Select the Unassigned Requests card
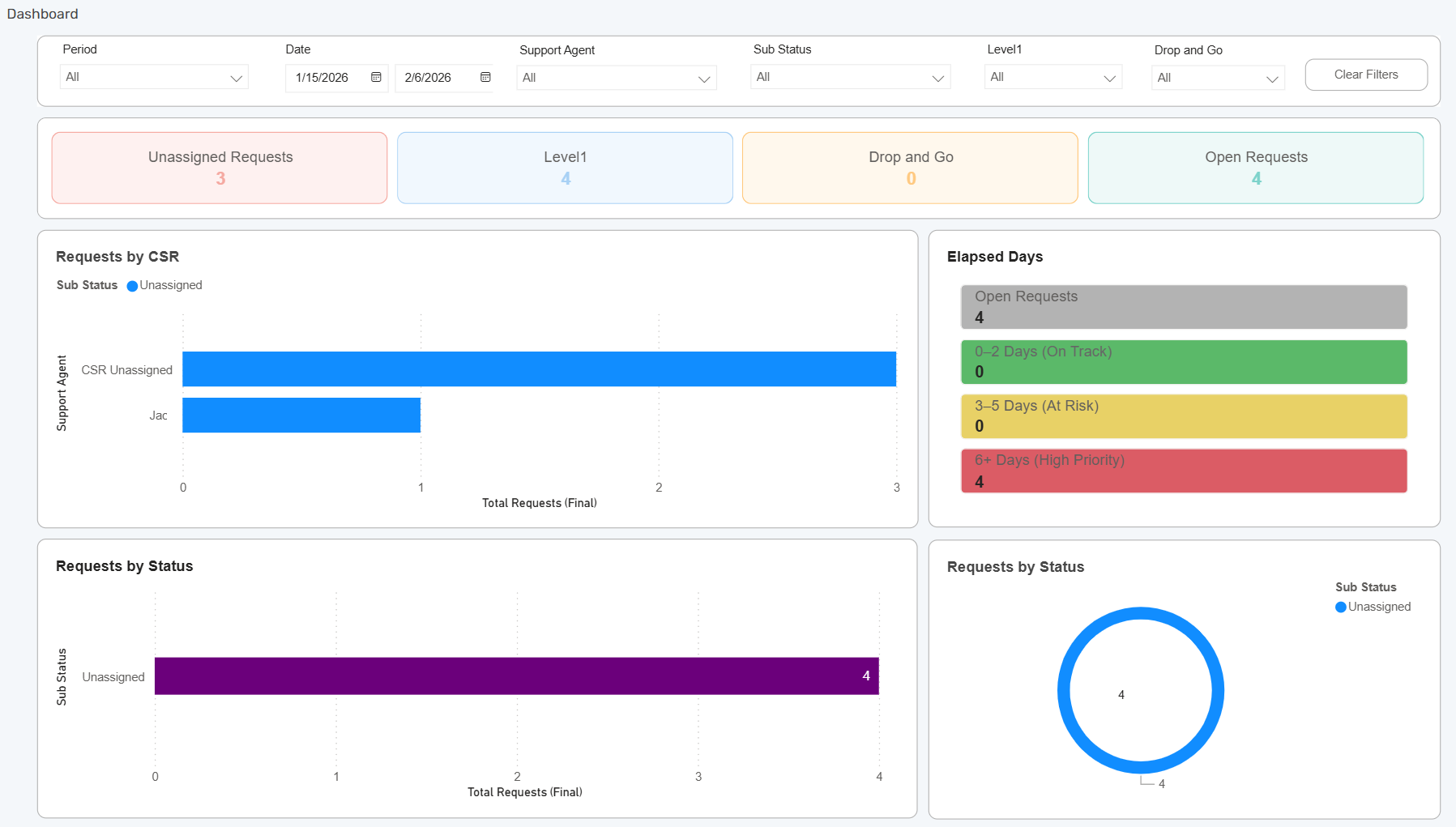 [x=219, y=168]
